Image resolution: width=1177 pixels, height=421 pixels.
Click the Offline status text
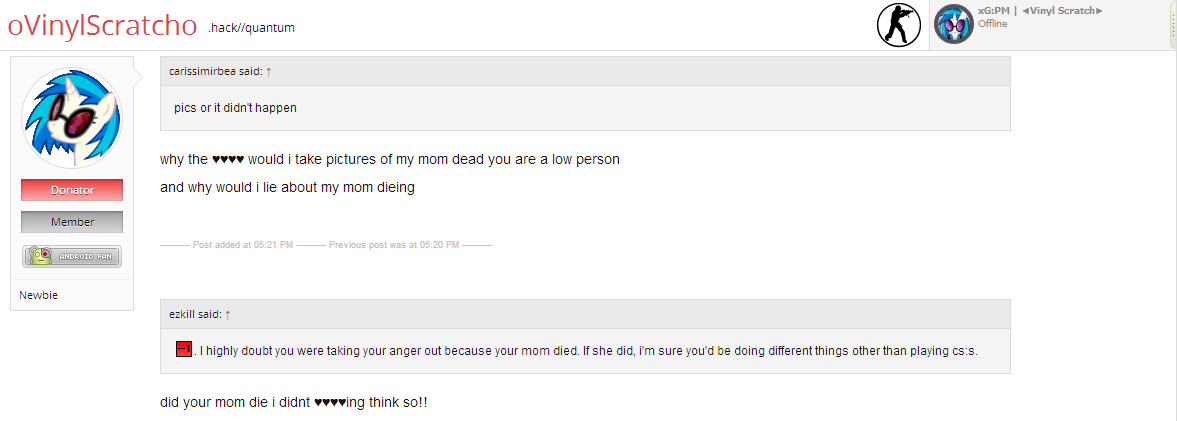[992, 23]
